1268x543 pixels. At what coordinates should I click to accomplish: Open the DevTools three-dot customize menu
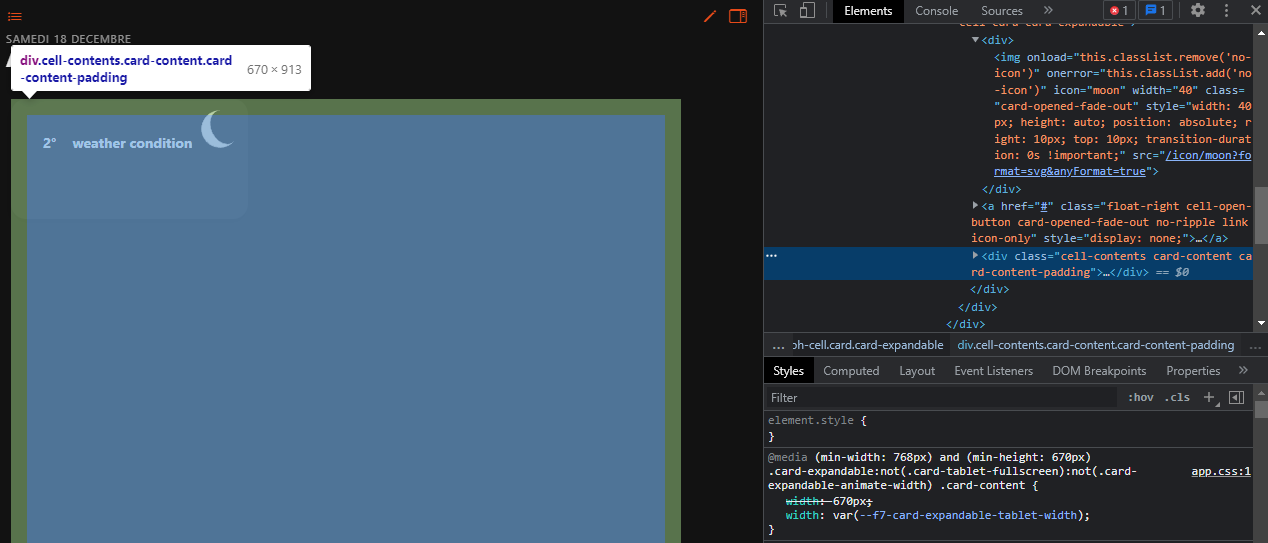click(1226, 11)
